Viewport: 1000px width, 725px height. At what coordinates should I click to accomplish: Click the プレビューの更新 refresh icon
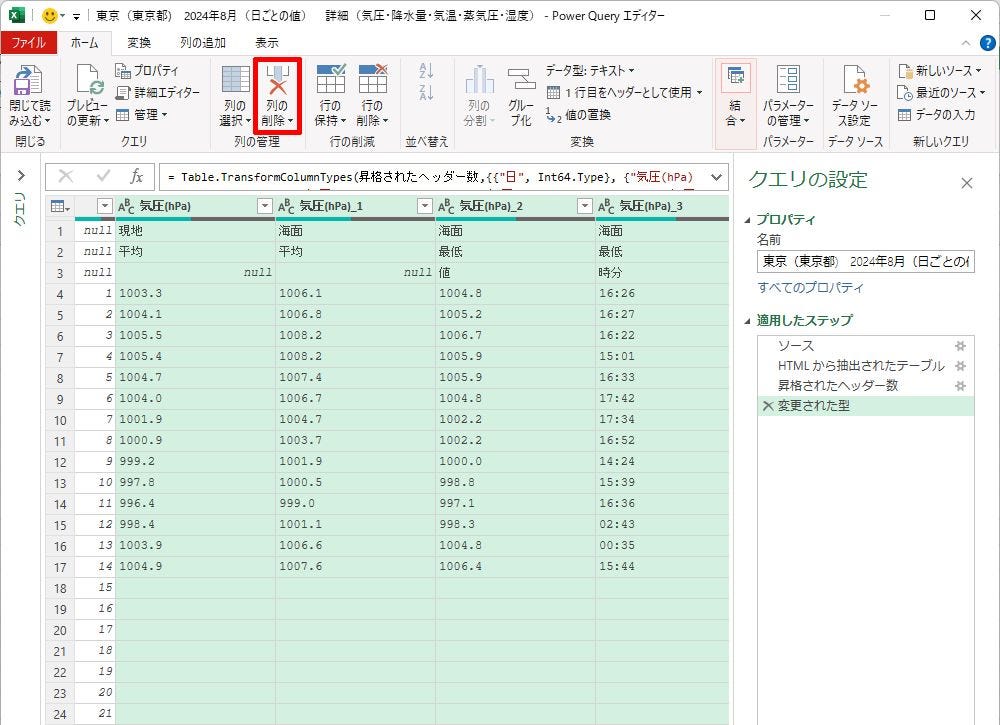(x=87, y=82)
